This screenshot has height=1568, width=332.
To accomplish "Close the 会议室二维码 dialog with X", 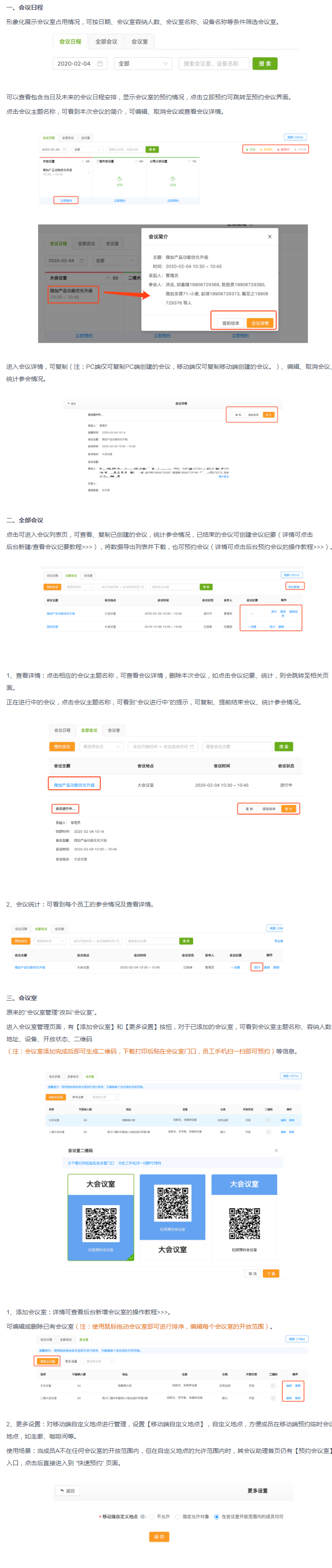I will click(x=276, y=1151).
